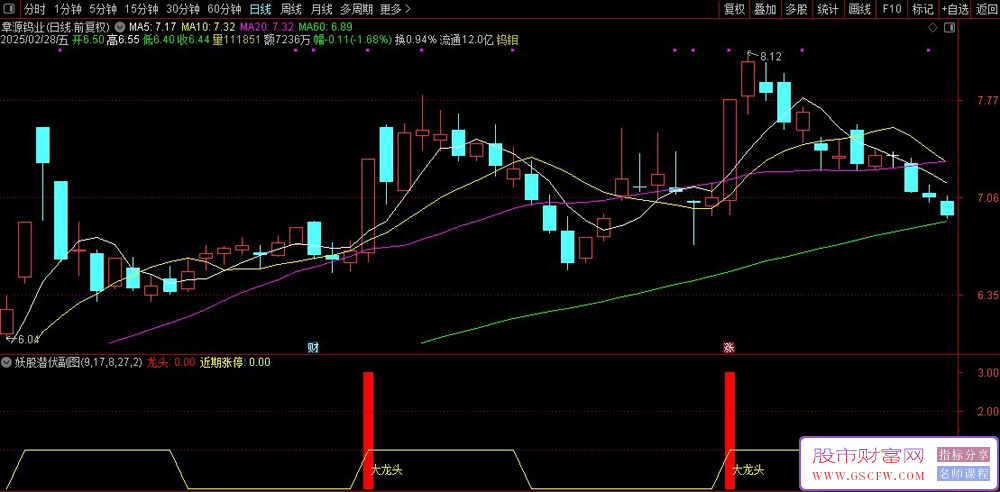
Task: Open the 更多 periods expander
Action: pyautogui.click(x=395, y=9)
